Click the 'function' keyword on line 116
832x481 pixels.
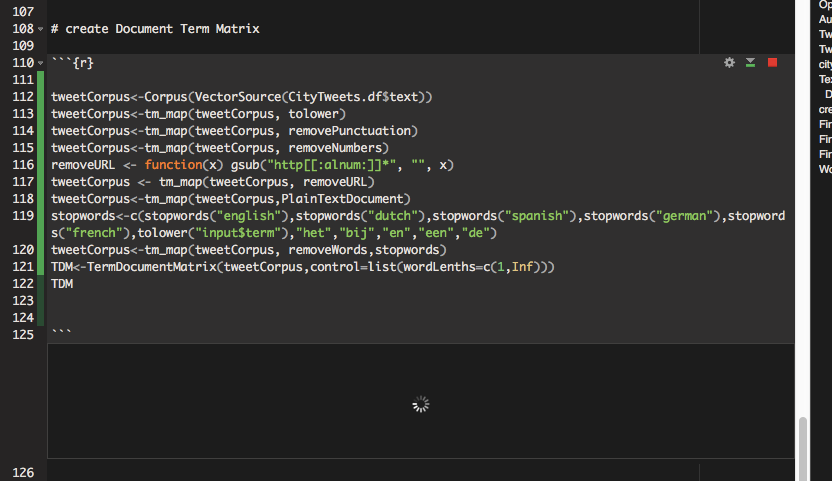[x=174, y=165]
